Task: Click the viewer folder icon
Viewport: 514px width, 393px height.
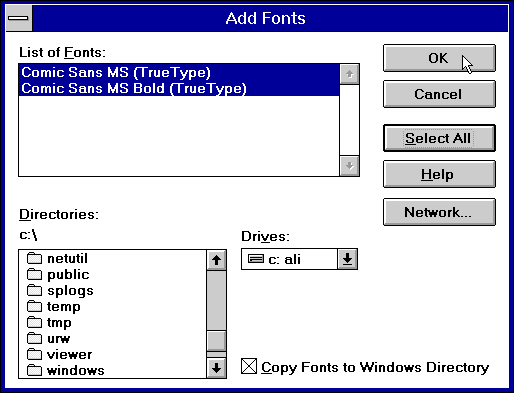Action: coord(34,354)
